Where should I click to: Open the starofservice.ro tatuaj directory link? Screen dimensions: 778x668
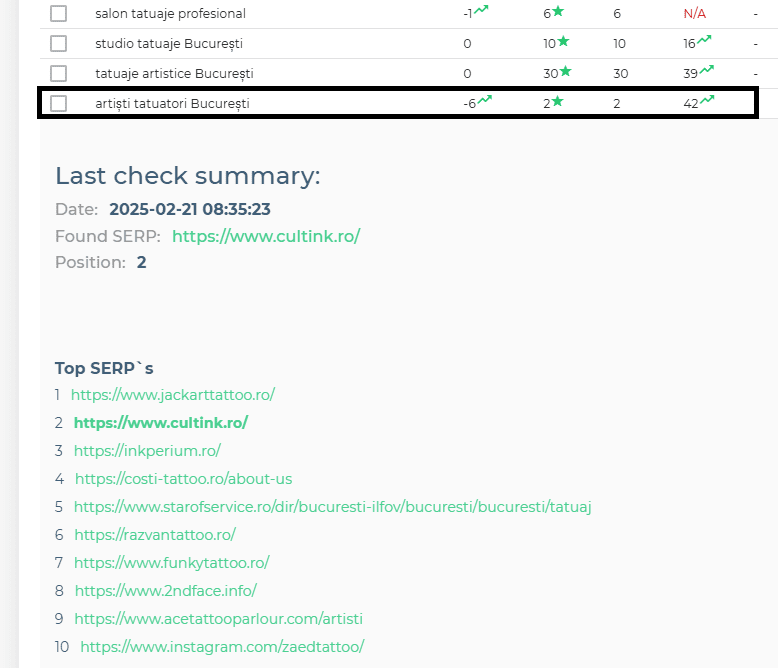pos(332,507)
